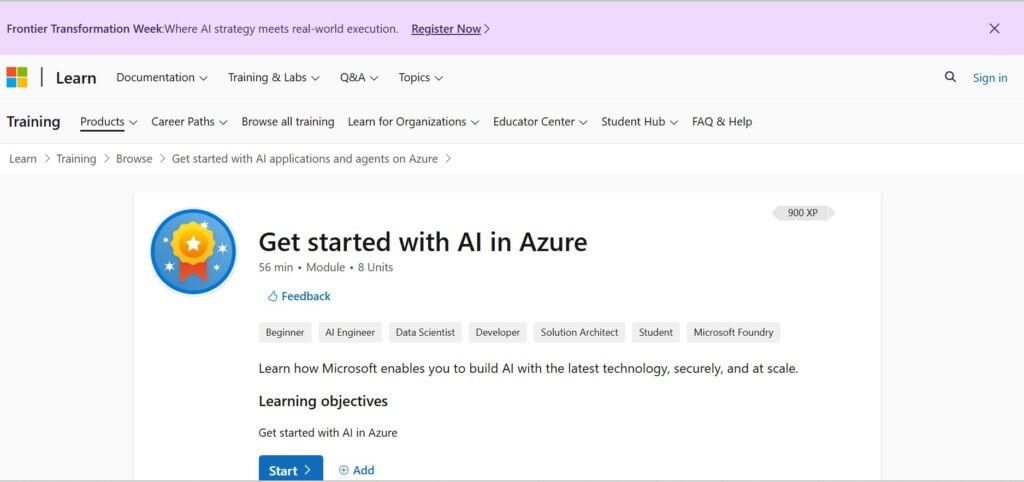Viewport: 1024px width, 482px height.
Task: Expand the Student Hub menu
Action: point(639,121)
